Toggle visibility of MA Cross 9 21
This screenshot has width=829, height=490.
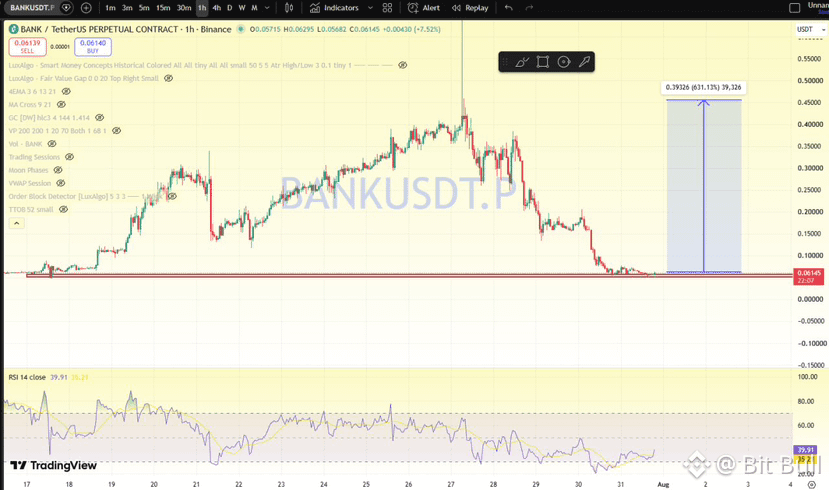[61, 105]
